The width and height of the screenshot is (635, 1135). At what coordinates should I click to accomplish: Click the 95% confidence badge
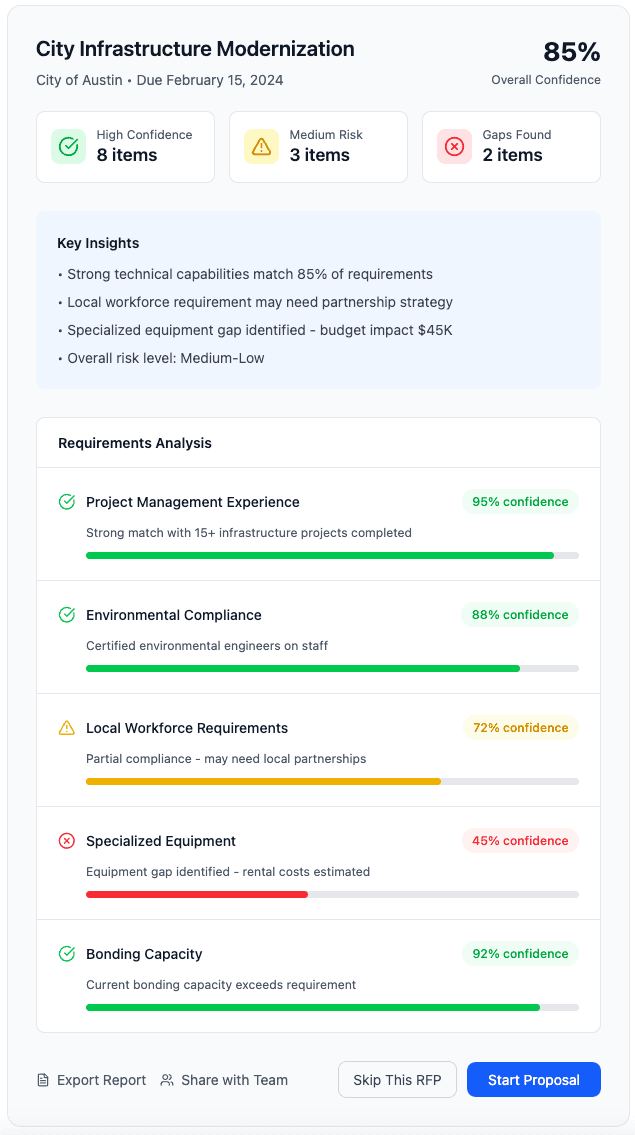tap(520, 502)
